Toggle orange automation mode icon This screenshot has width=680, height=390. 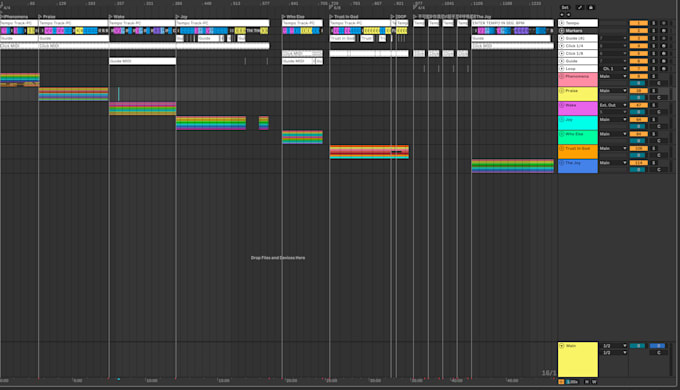(x=561, y=382)
